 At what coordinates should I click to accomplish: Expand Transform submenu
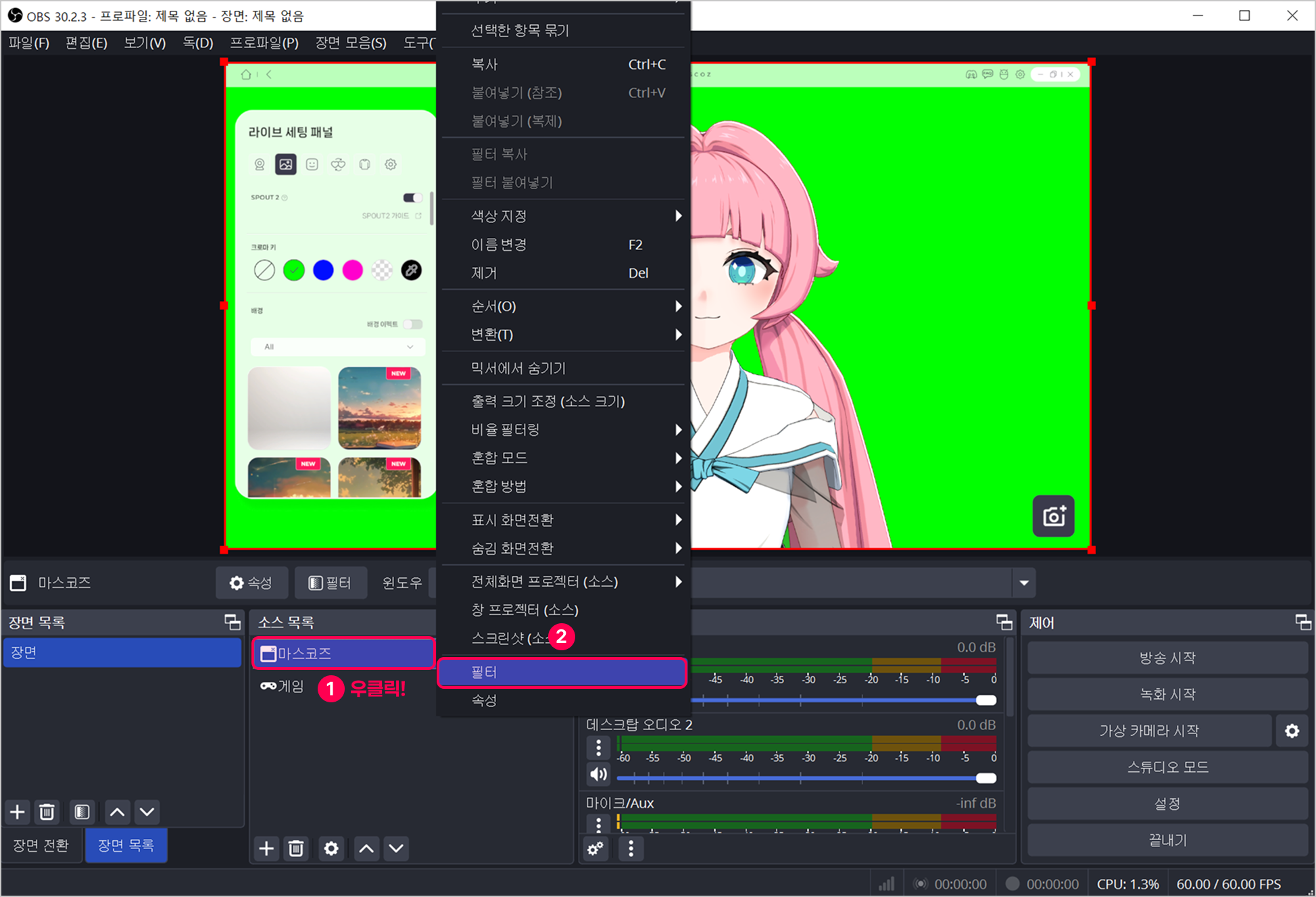(564, 335)
